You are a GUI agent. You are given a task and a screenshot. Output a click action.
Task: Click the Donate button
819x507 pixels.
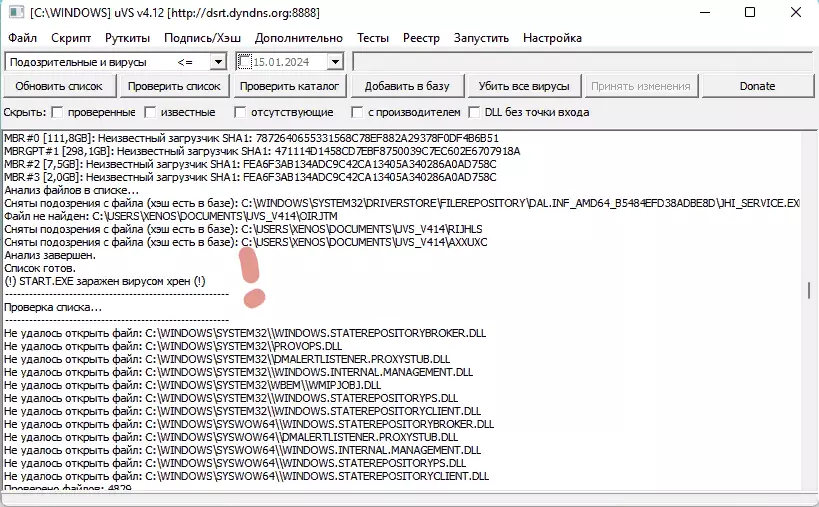pyautogui.click(x=757, y=86)
